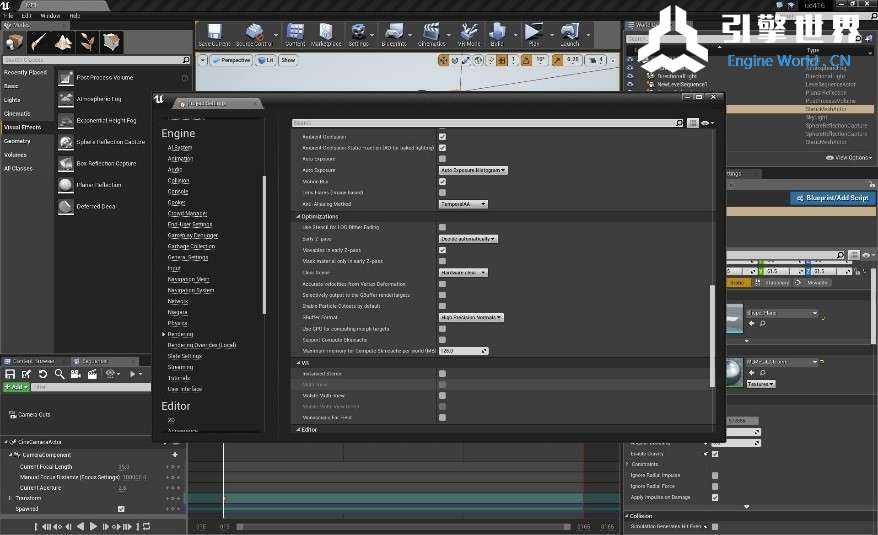Collapse the VR settings section
Screen dimensions: 878x535
coord(298,363)
